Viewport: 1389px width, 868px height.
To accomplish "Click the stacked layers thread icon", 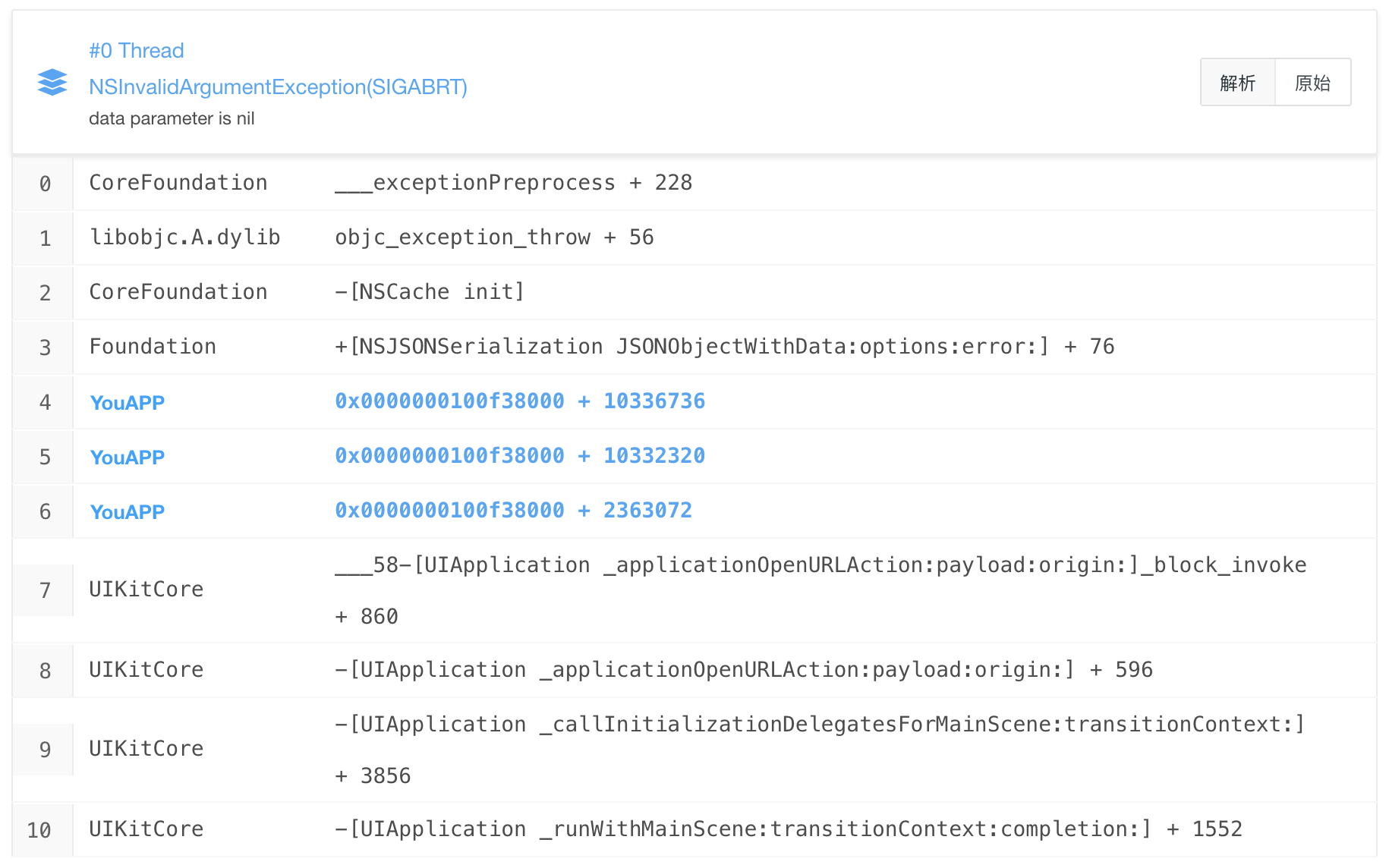I will (52, 82).
